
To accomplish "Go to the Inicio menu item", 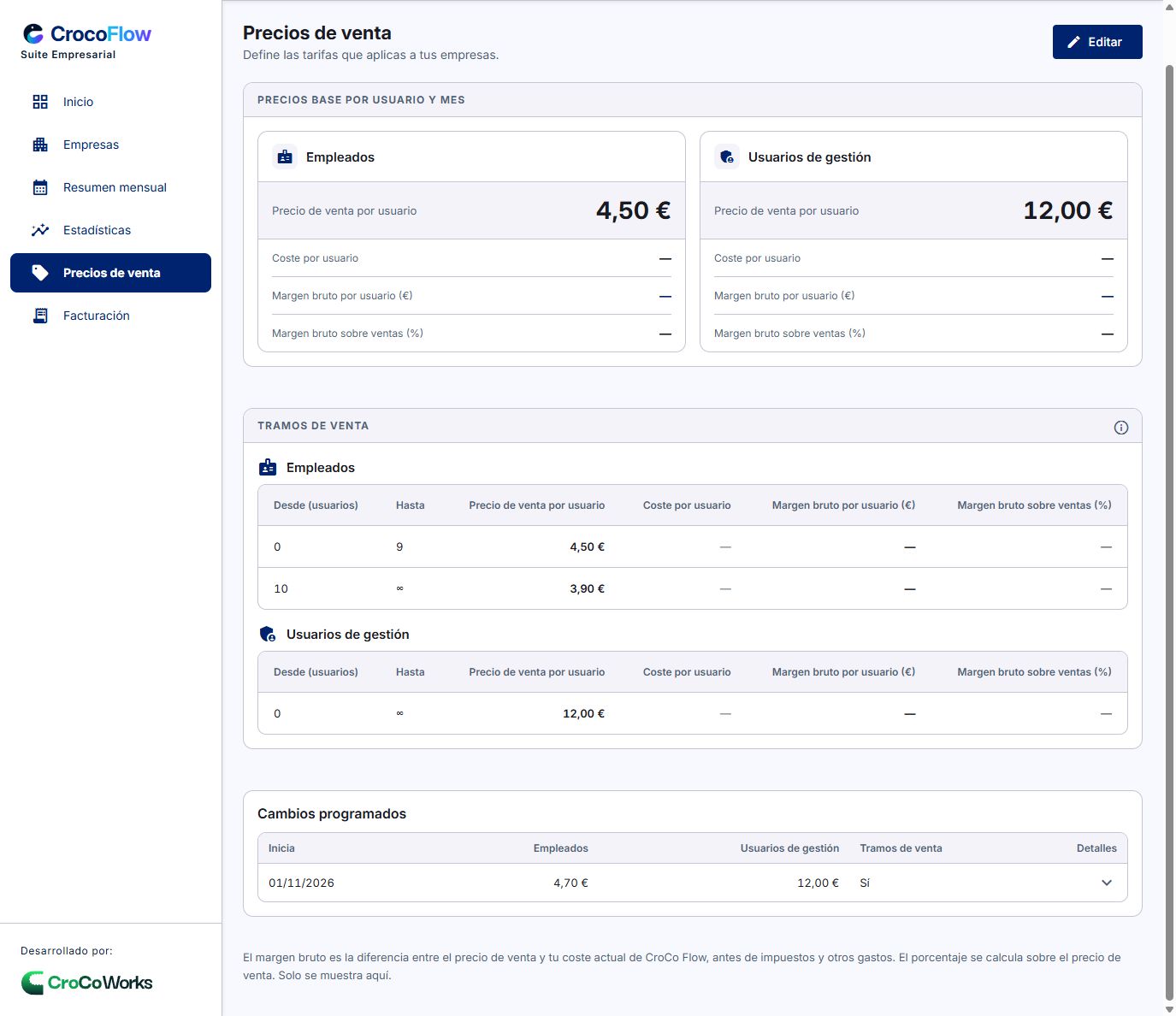I will [110, 102].
